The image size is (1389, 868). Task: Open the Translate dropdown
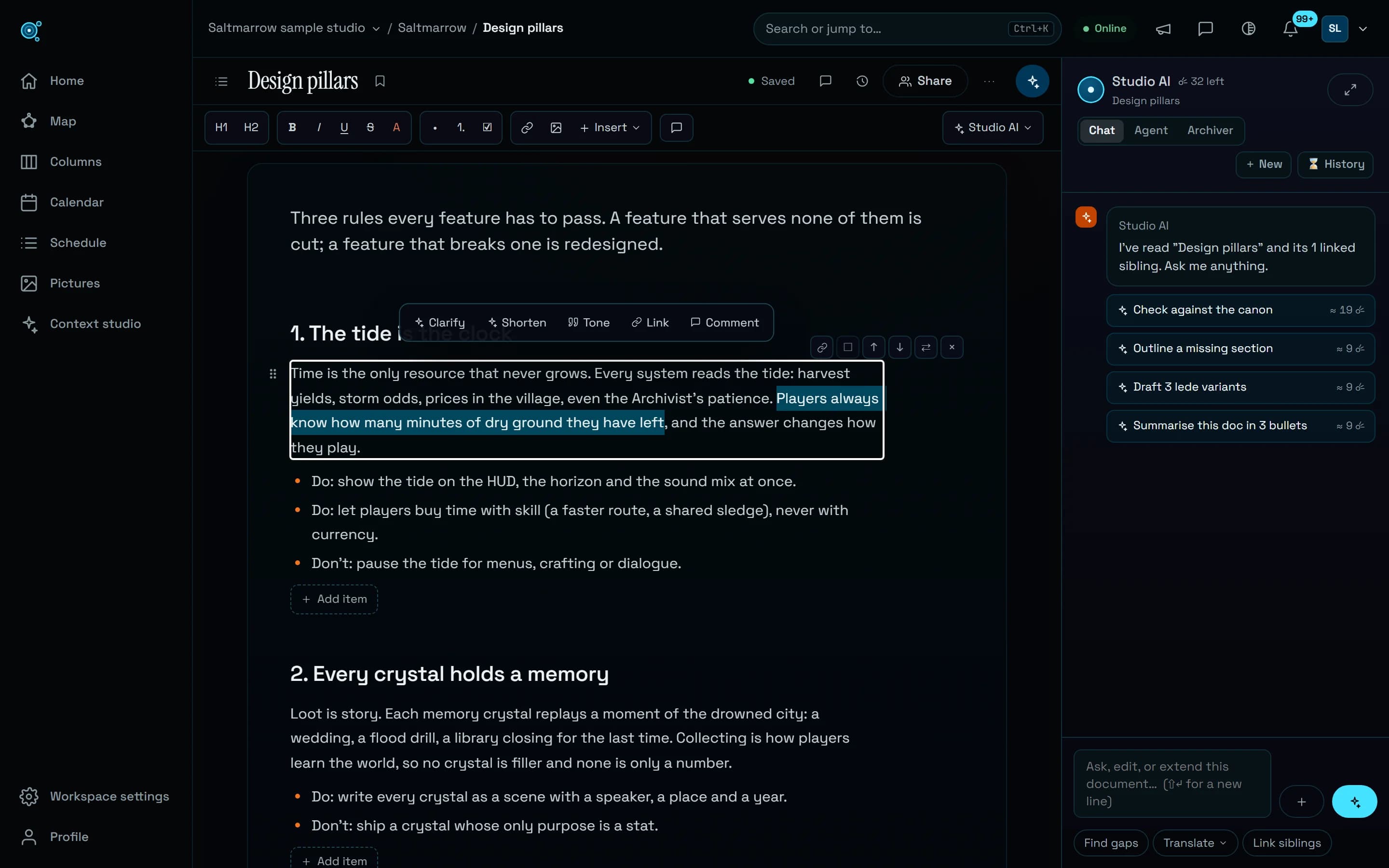coord(1195,843)
